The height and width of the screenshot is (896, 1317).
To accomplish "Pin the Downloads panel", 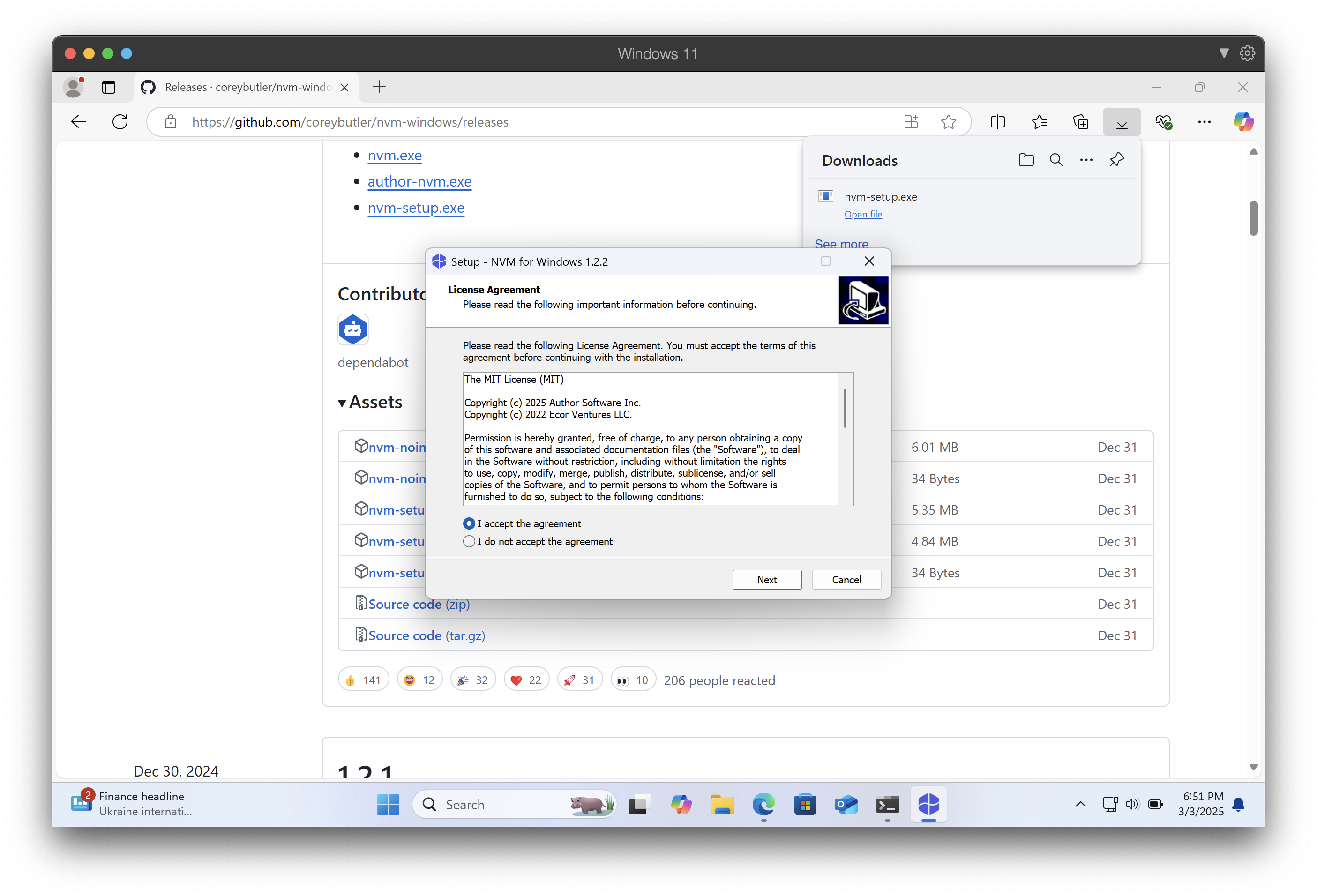I will (1116, 160).
